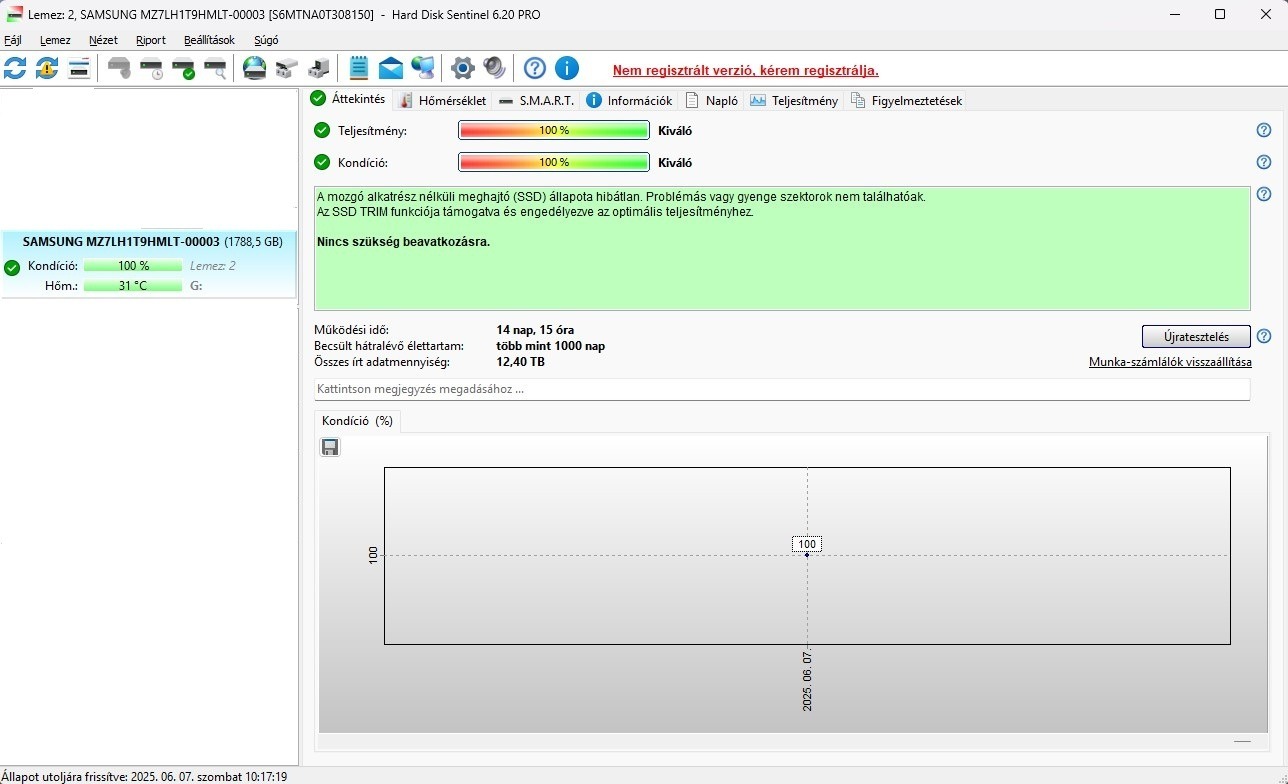Click the stacked drive panels toolbar icon
The width and height of the screenshot is (1288, 784).
coord(79,68)
